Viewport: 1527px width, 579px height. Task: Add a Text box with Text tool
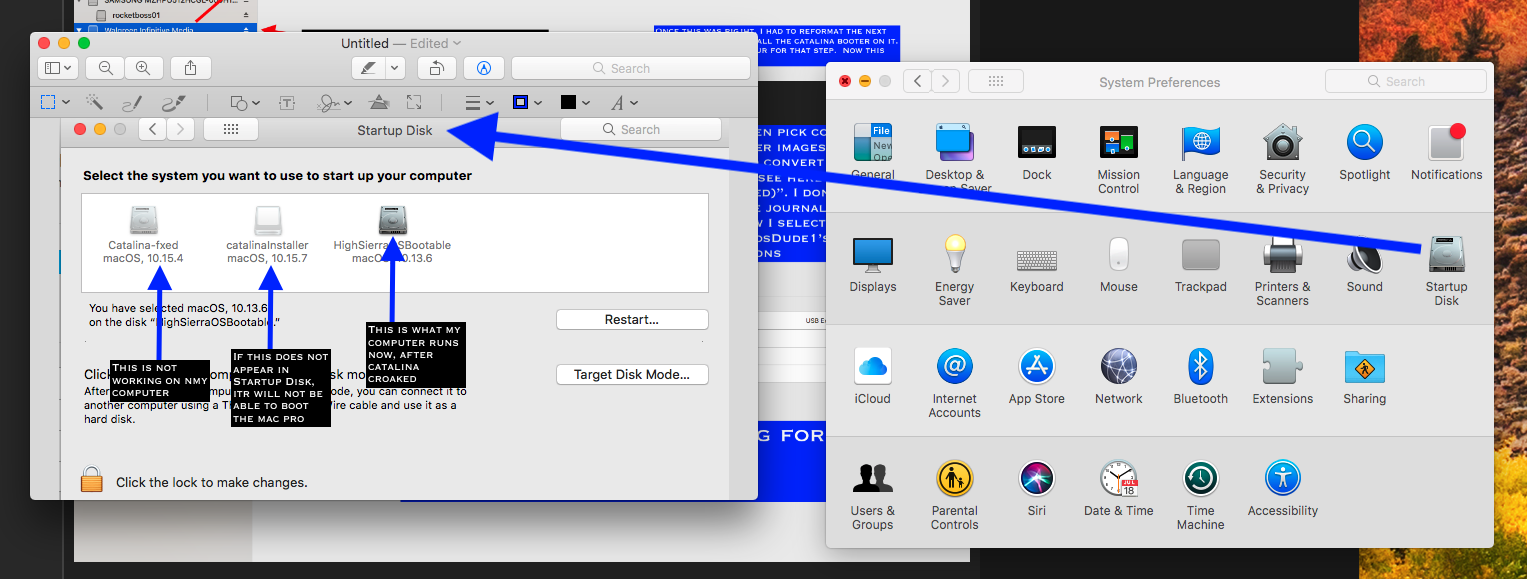pyautogui.click(x=287, y=102)
